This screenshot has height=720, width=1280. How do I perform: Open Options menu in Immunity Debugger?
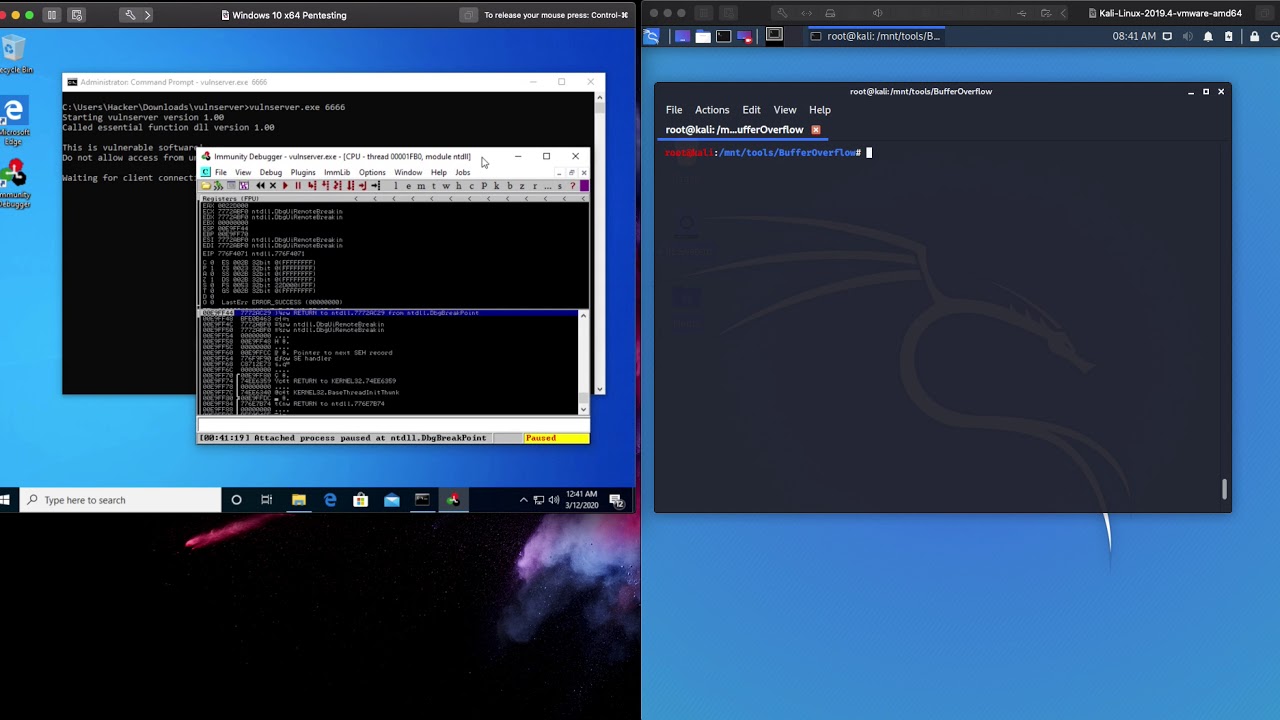372,172
